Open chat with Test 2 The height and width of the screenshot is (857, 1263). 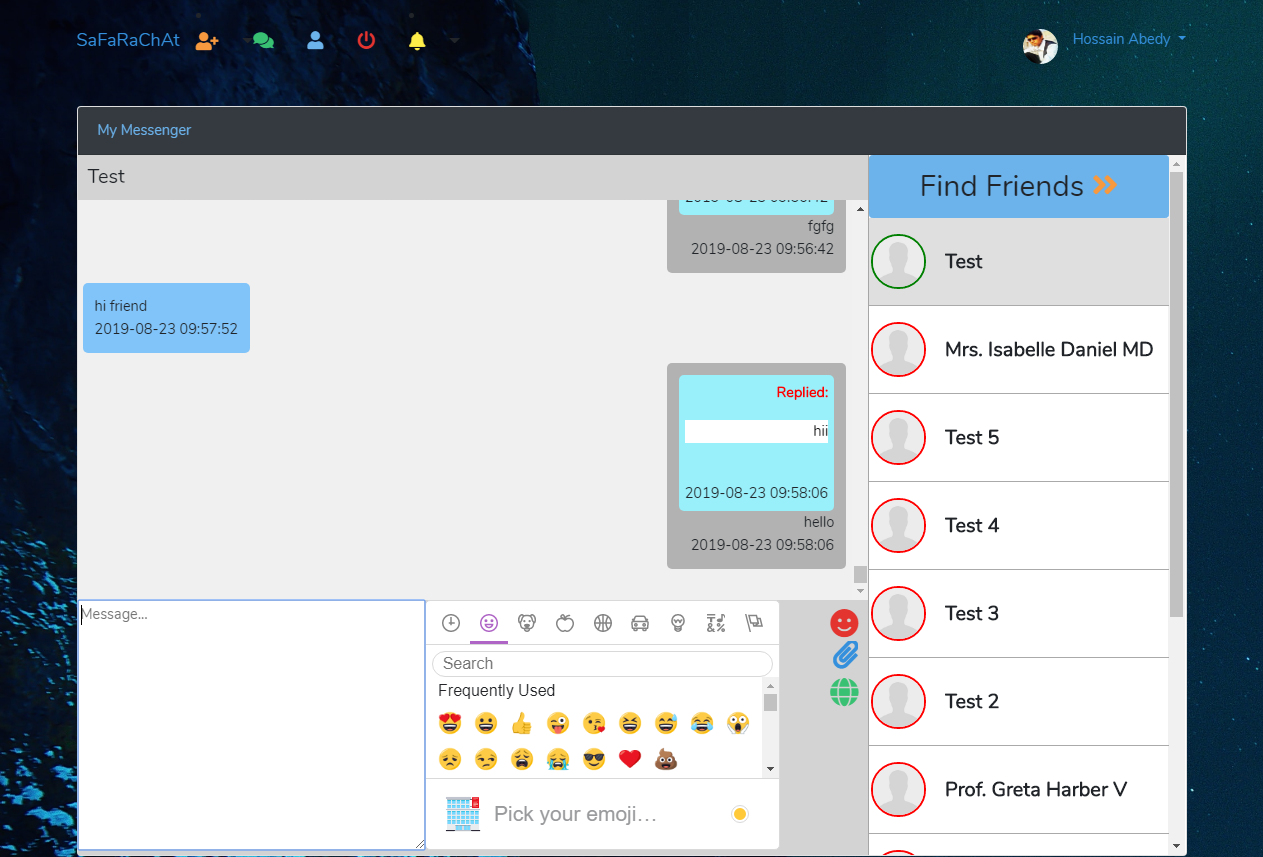click(x=1019, y=702)
